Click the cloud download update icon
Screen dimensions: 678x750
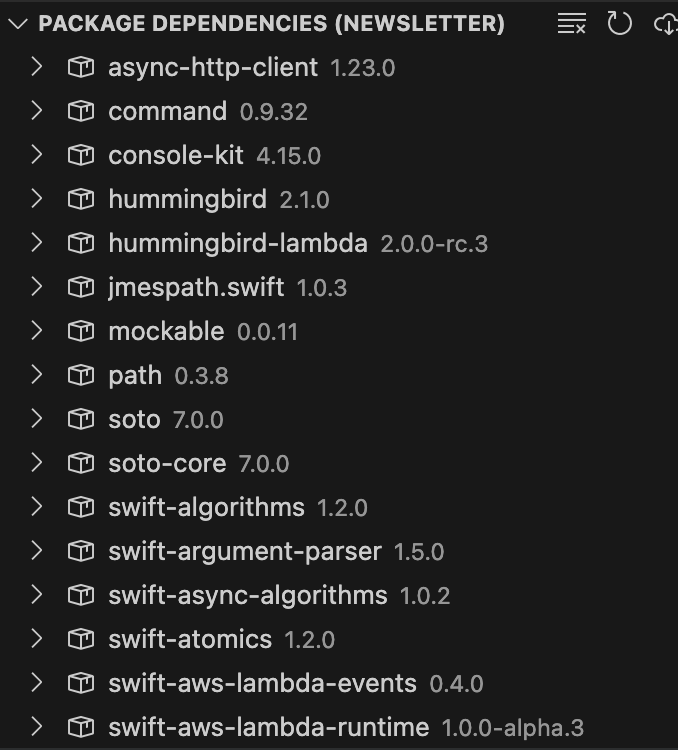pyautogui.click(x=666, y=24)
